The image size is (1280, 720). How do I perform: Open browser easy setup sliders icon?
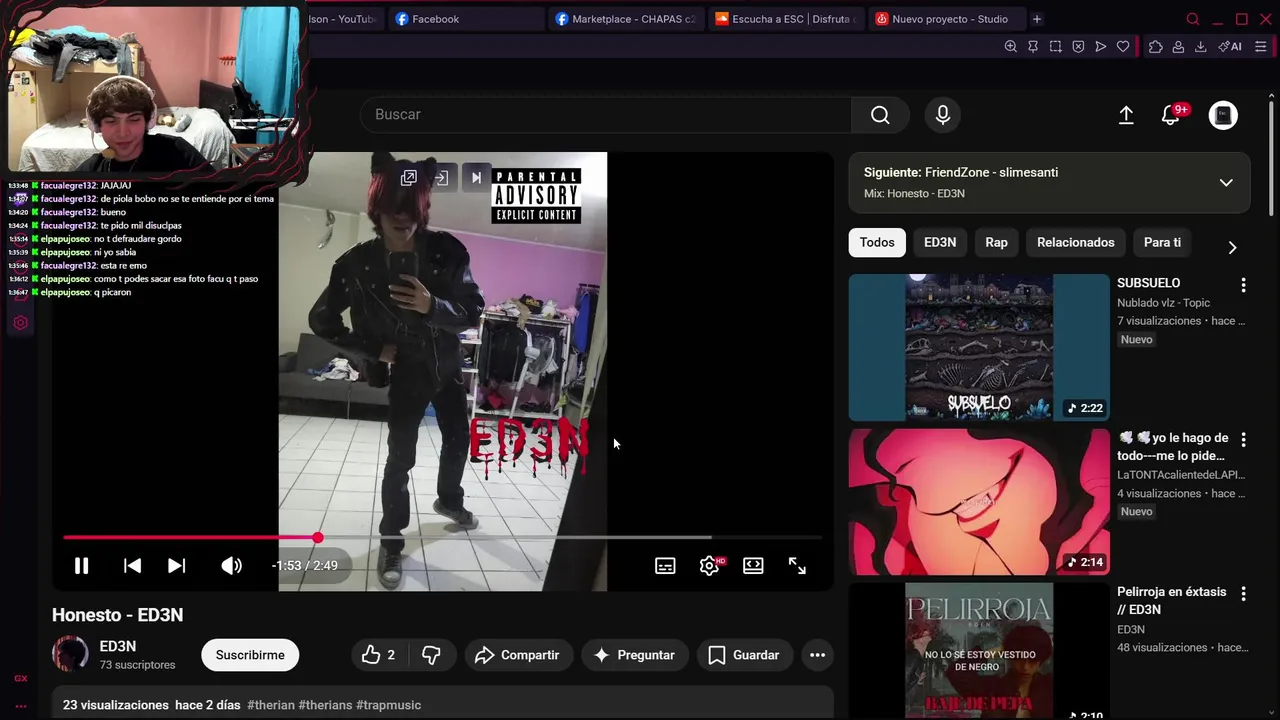1261,47
